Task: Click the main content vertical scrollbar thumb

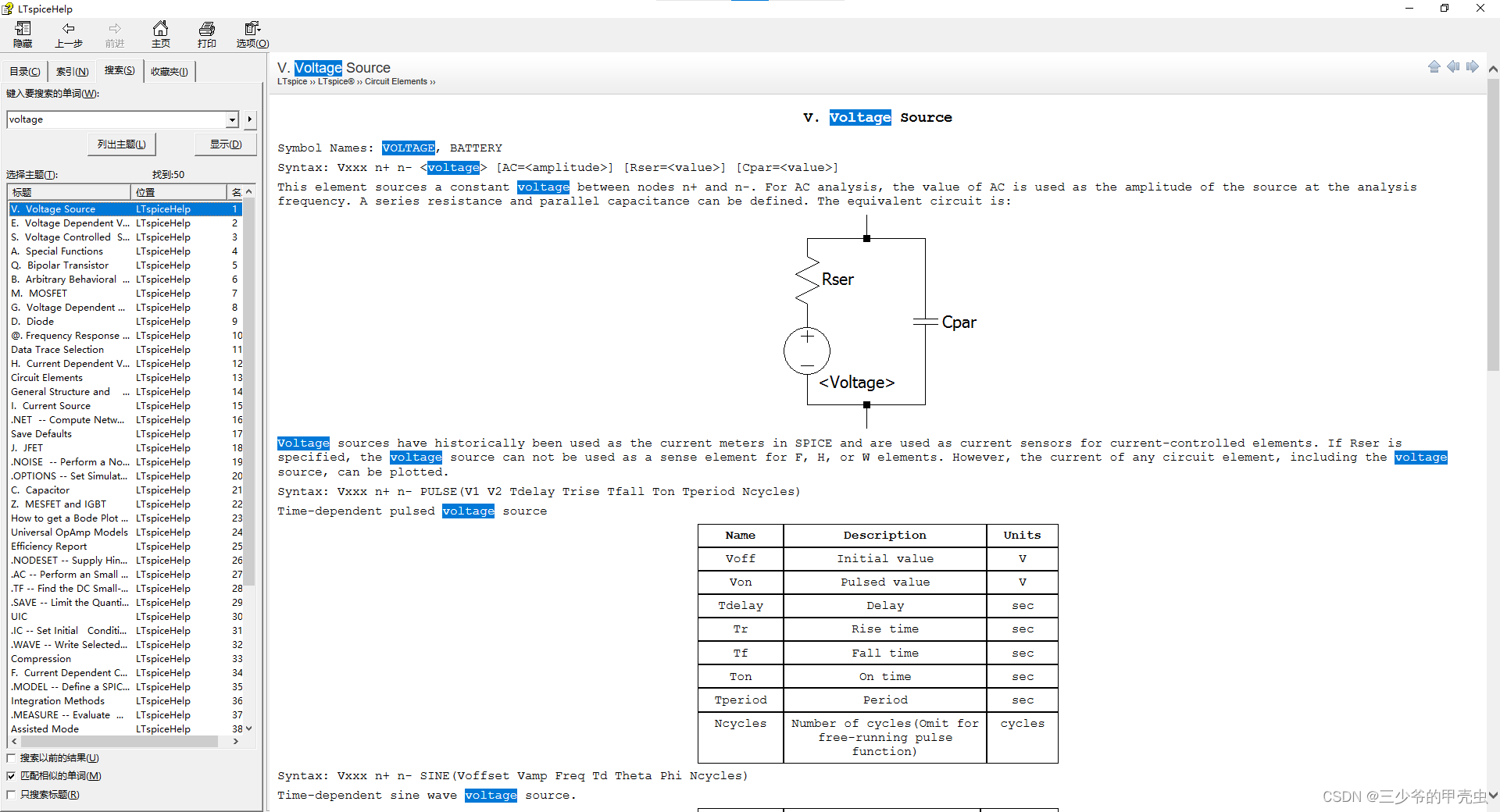Action: point(1493,224)
